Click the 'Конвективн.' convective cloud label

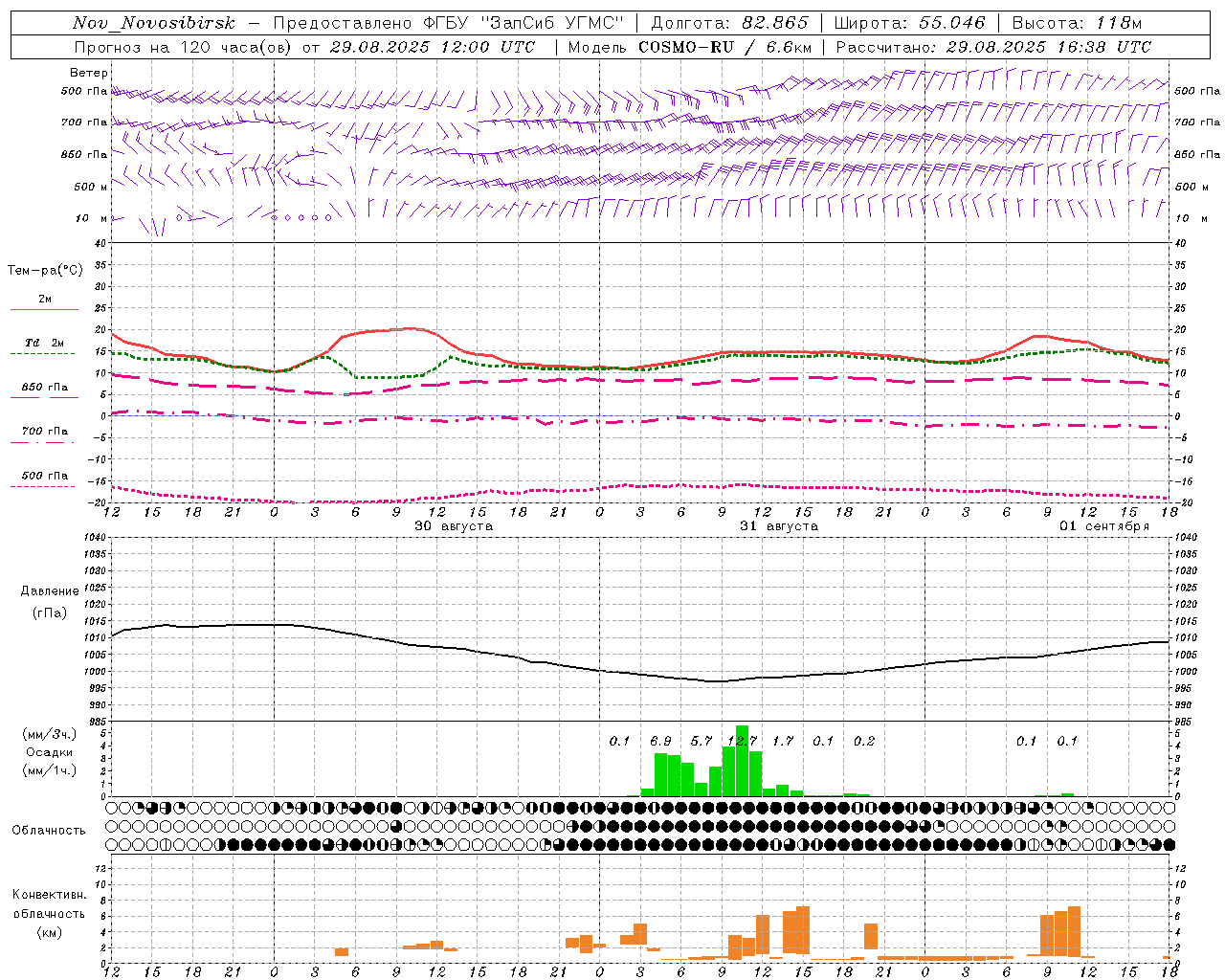click(49, 895)
